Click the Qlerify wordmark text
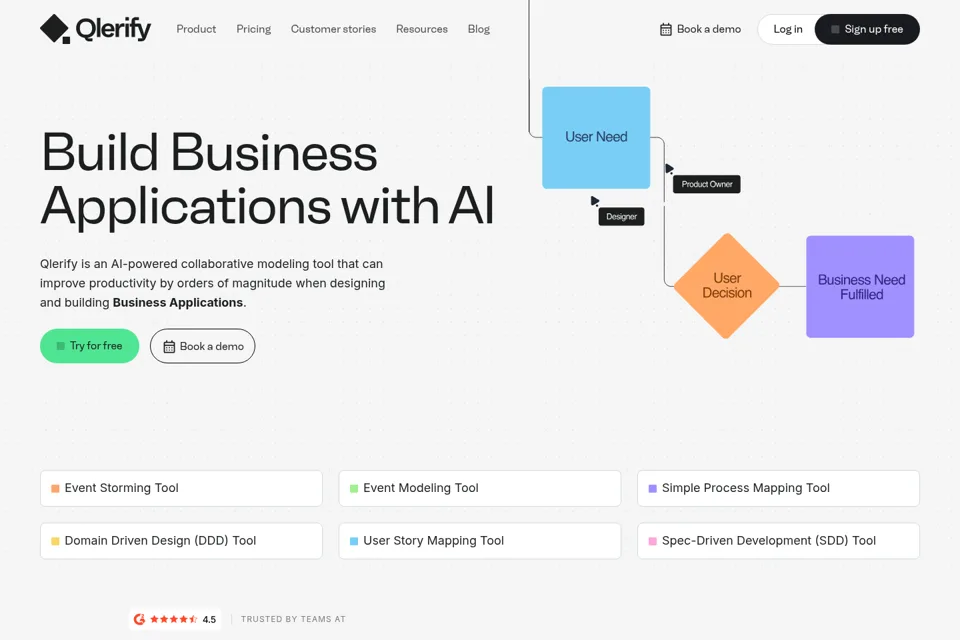Screen dimensions: 960x640 (x=113, y=29)
